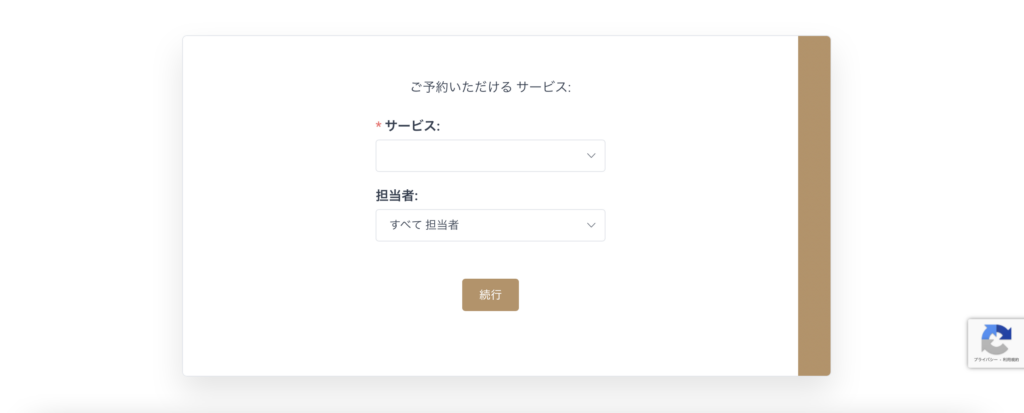
Task: Click the reCAPTCHA badge box
Action: point(996,343)
